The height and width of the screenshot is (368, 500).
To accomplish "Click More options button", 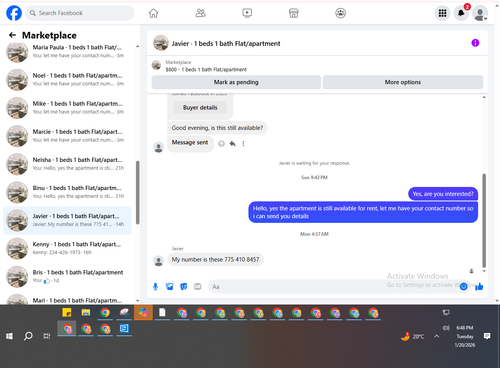I will click(403, 82).
